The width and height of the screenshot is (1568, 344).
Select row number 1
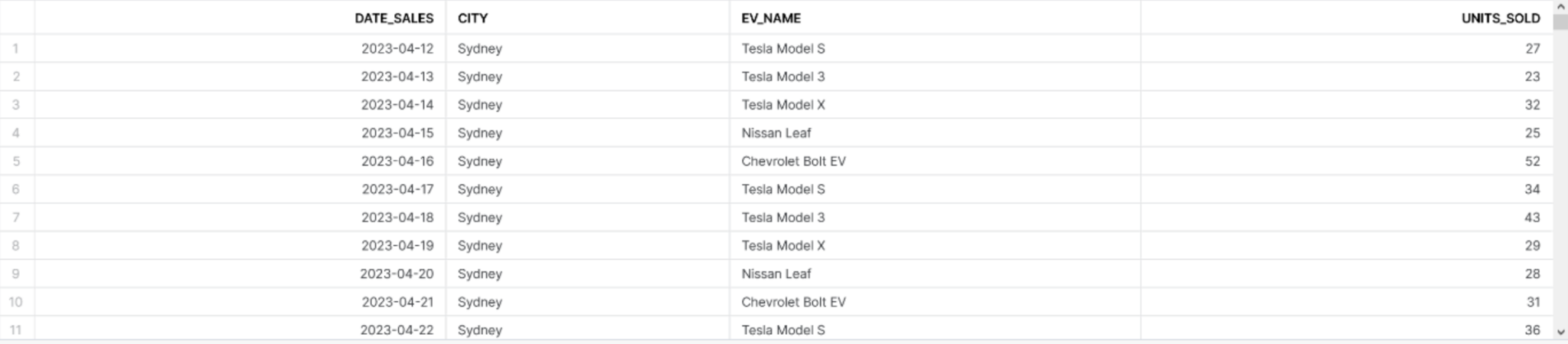17,48
